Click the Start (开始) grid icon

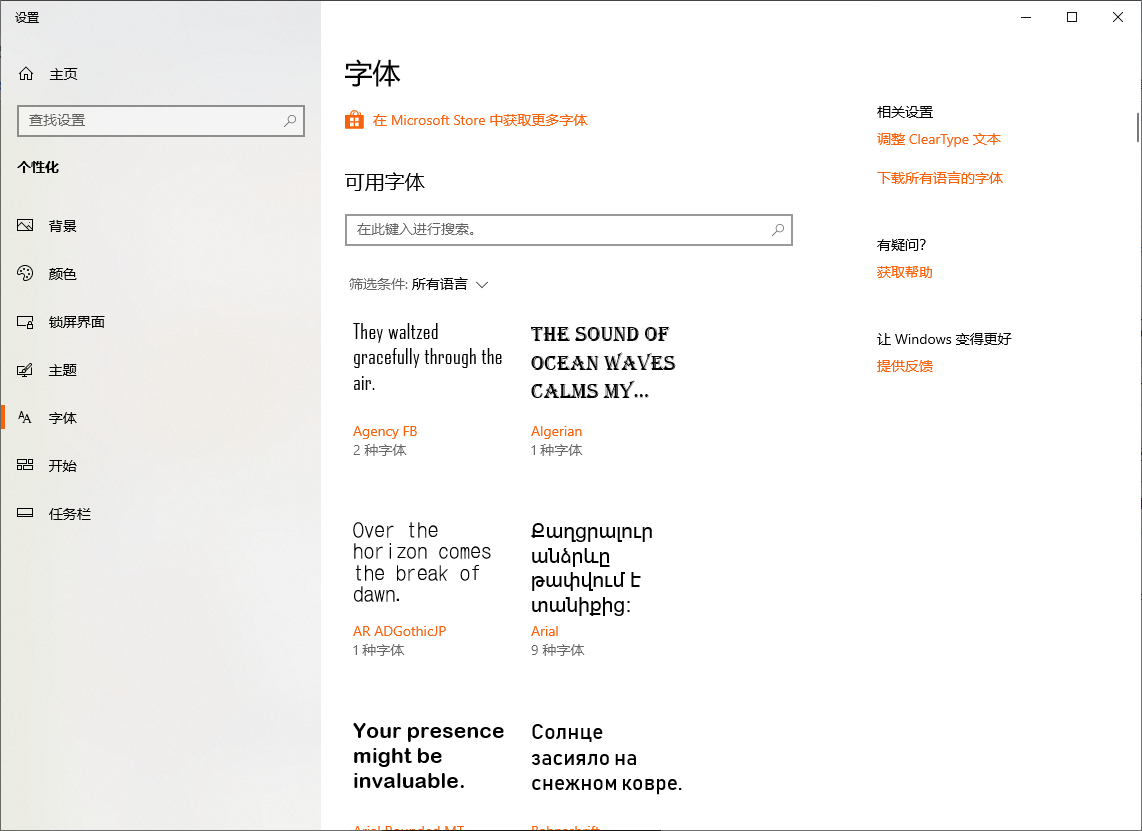[x=26, y=466]
